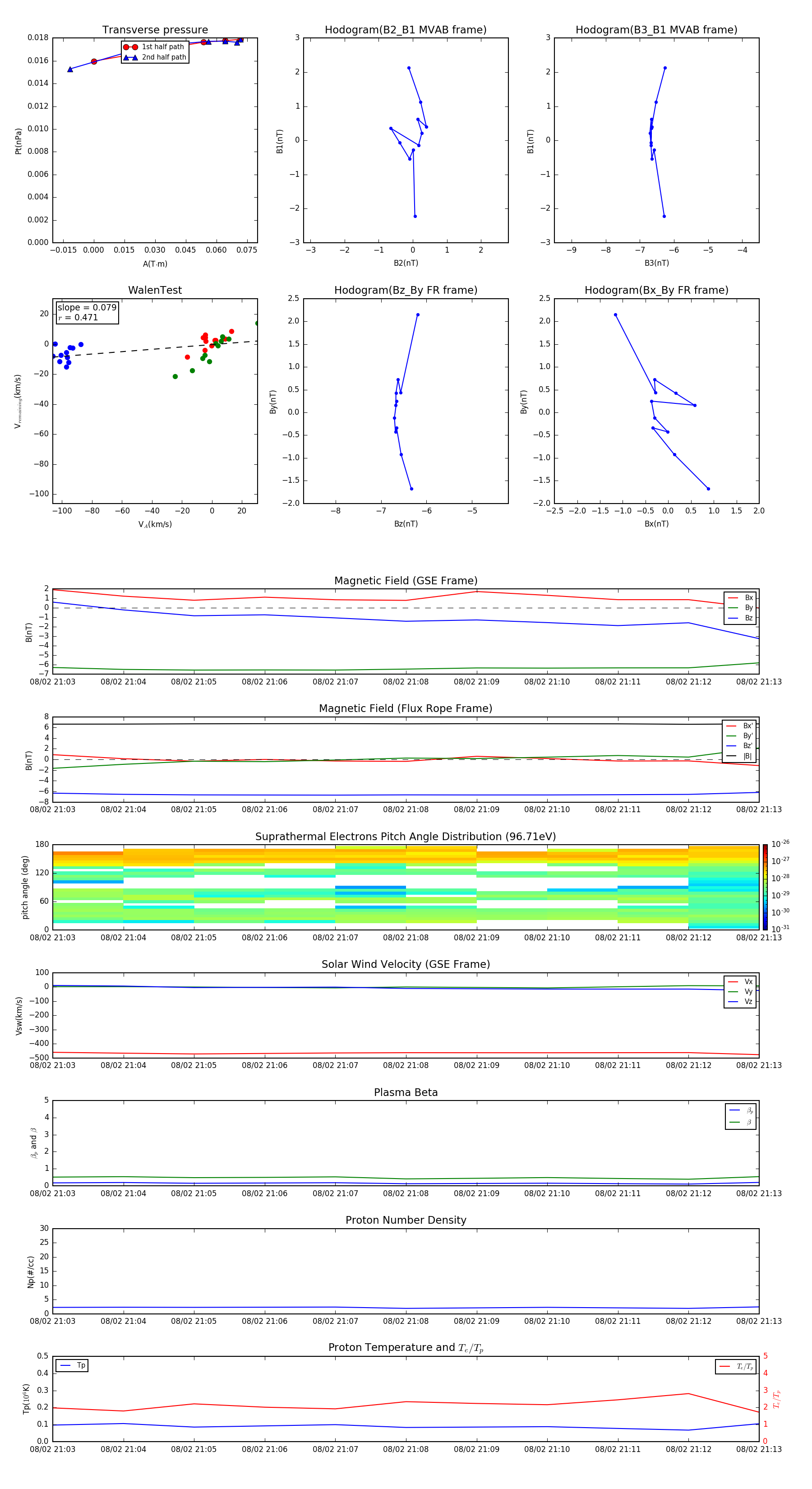Click the 'Hodogram(Bx_By FR frame)' title
The height and width of the screenshot is (1489, 812).
(x=656, y=290)
